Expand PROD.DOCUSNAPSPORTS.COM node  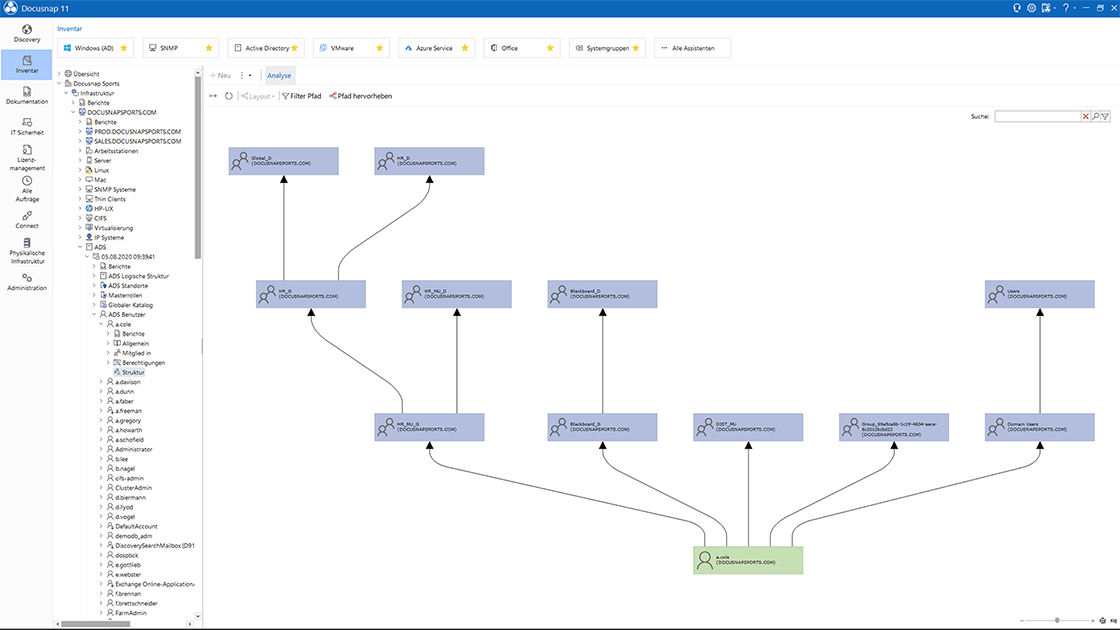click(80, 131)
